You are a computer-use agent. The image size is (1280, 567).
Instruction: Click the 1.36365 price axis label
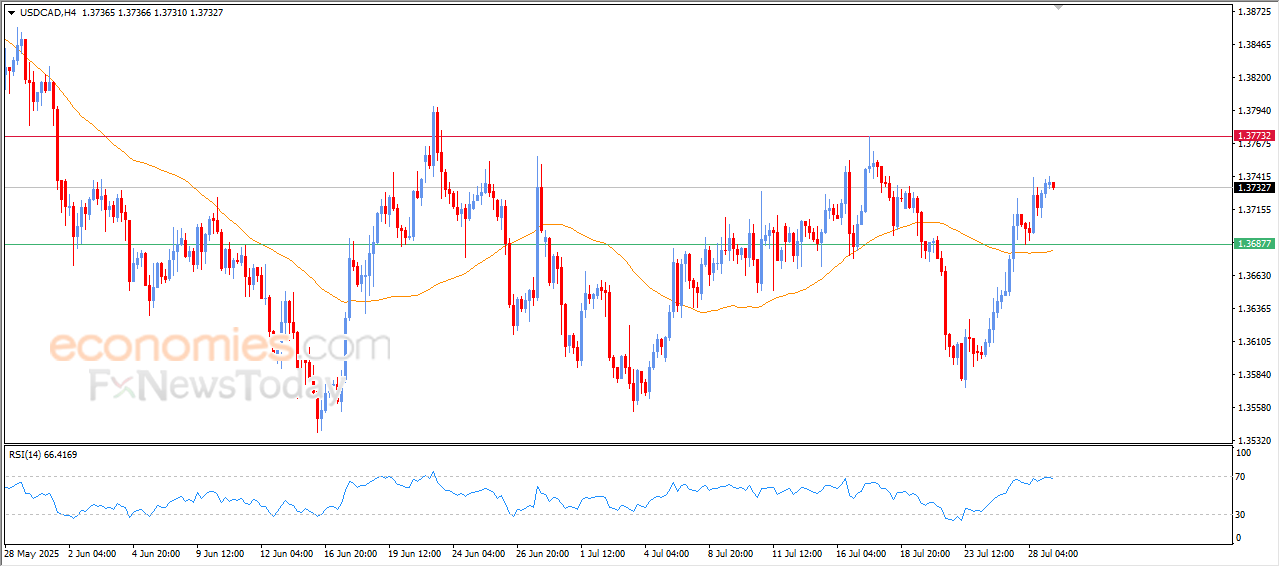click(1254, 309)
